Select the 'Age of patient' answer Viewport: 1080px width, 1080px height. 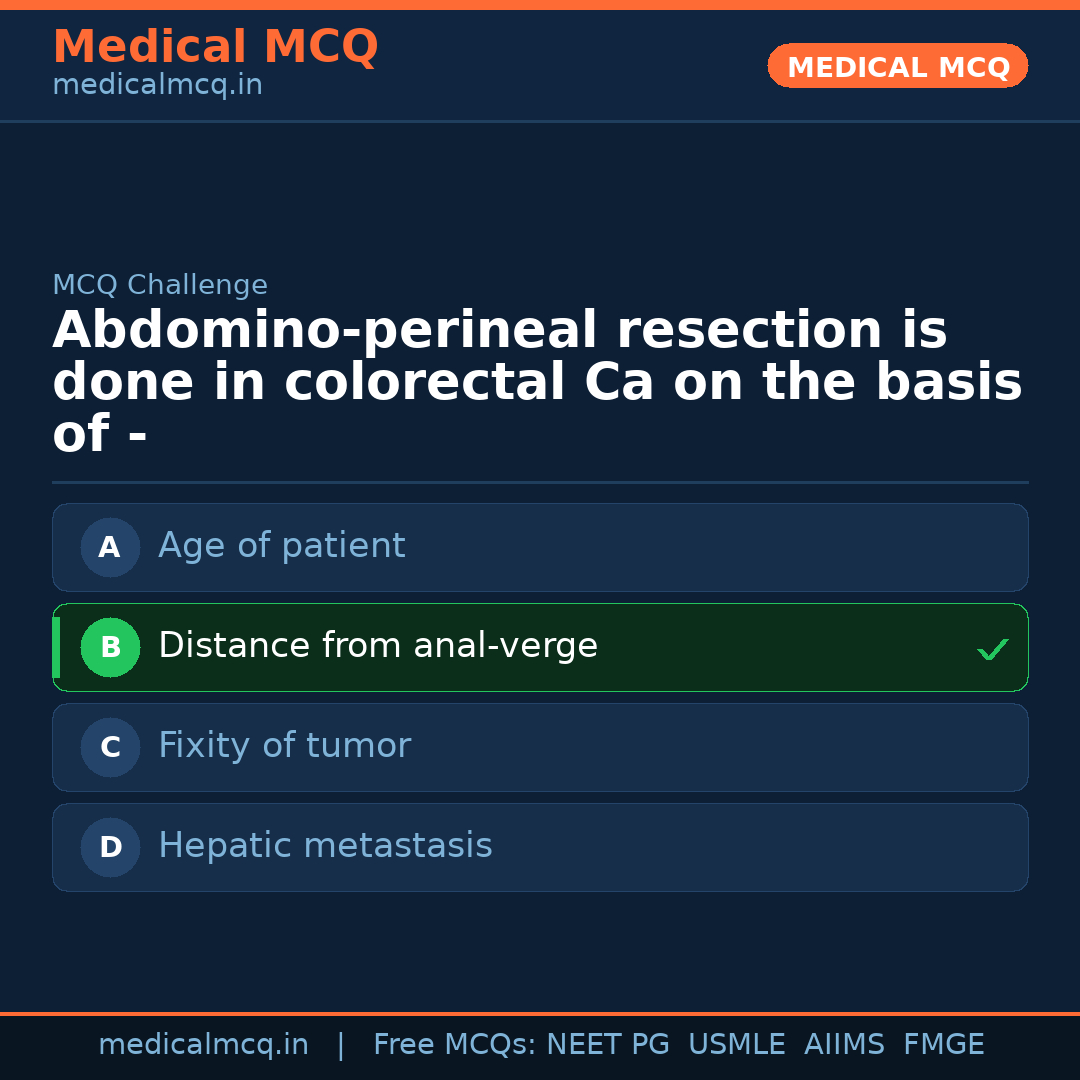tap(282, 546)
